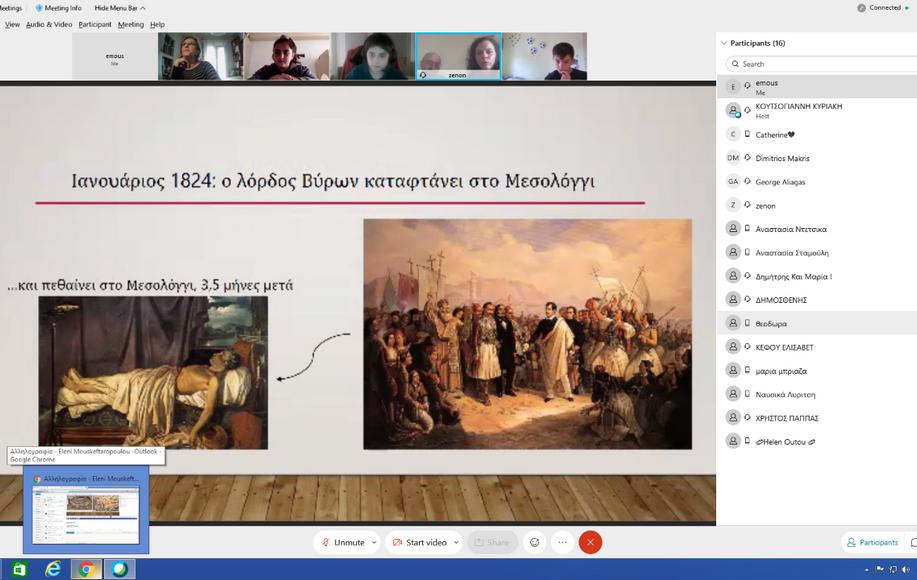Viewport: 917px width, 580px height.
Task: Click the avatar icon of ΧΡΗΣΤΟΣ ΠΑΠΠΑΣ
Action: (733, 417)
